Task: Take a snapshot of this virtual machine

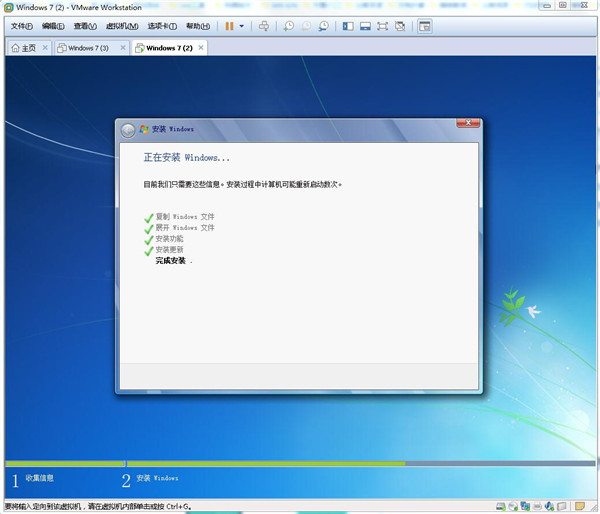Action: click(289, 26)
